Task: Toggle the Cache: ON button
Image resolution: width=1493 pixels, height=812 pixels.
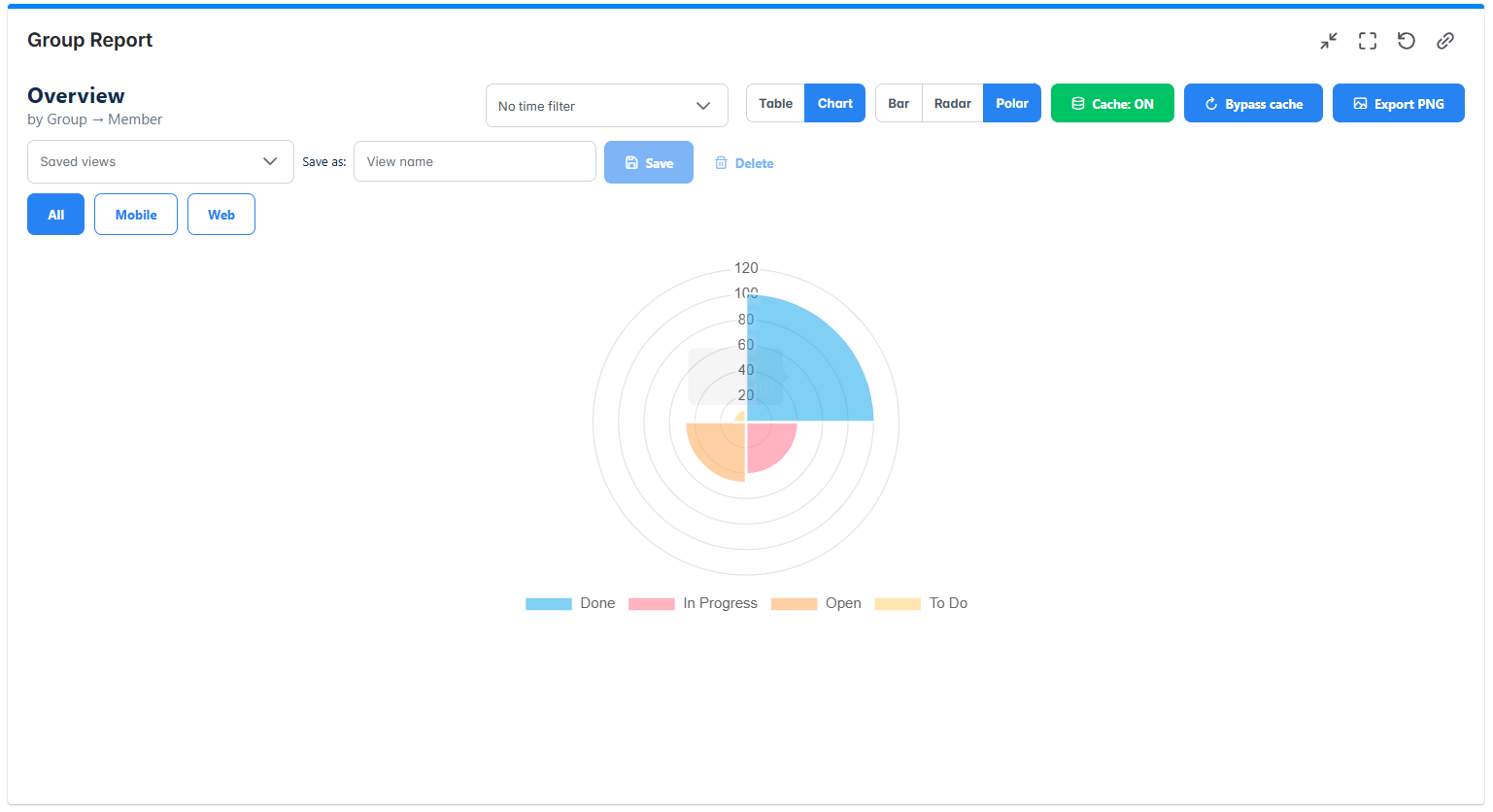Action: pyautogui.click(x=1112, y=103)
